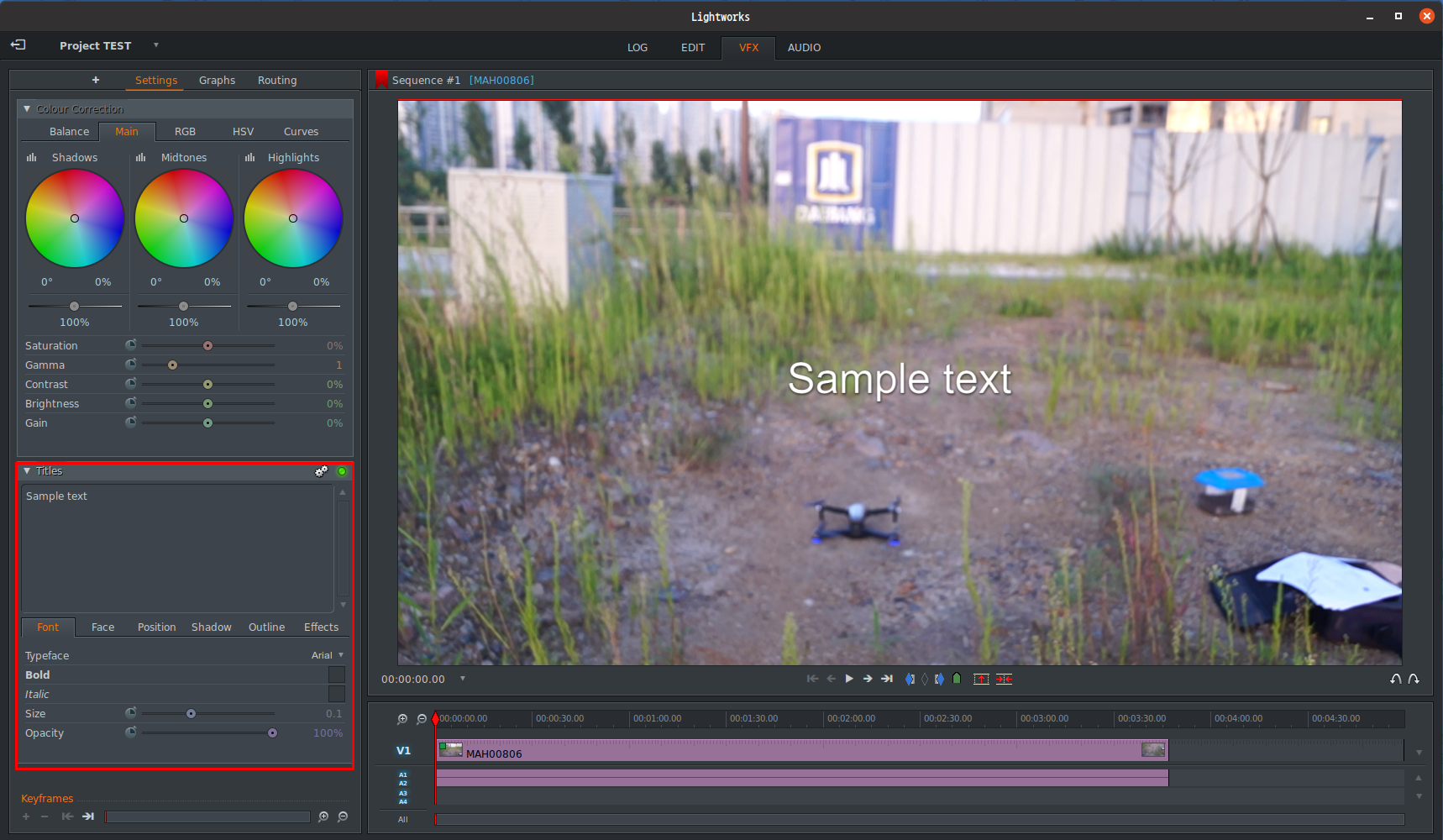This screenshot has width=1443, height=840.
Task: Zoom out on the timeline
Action: pos(422,719)
